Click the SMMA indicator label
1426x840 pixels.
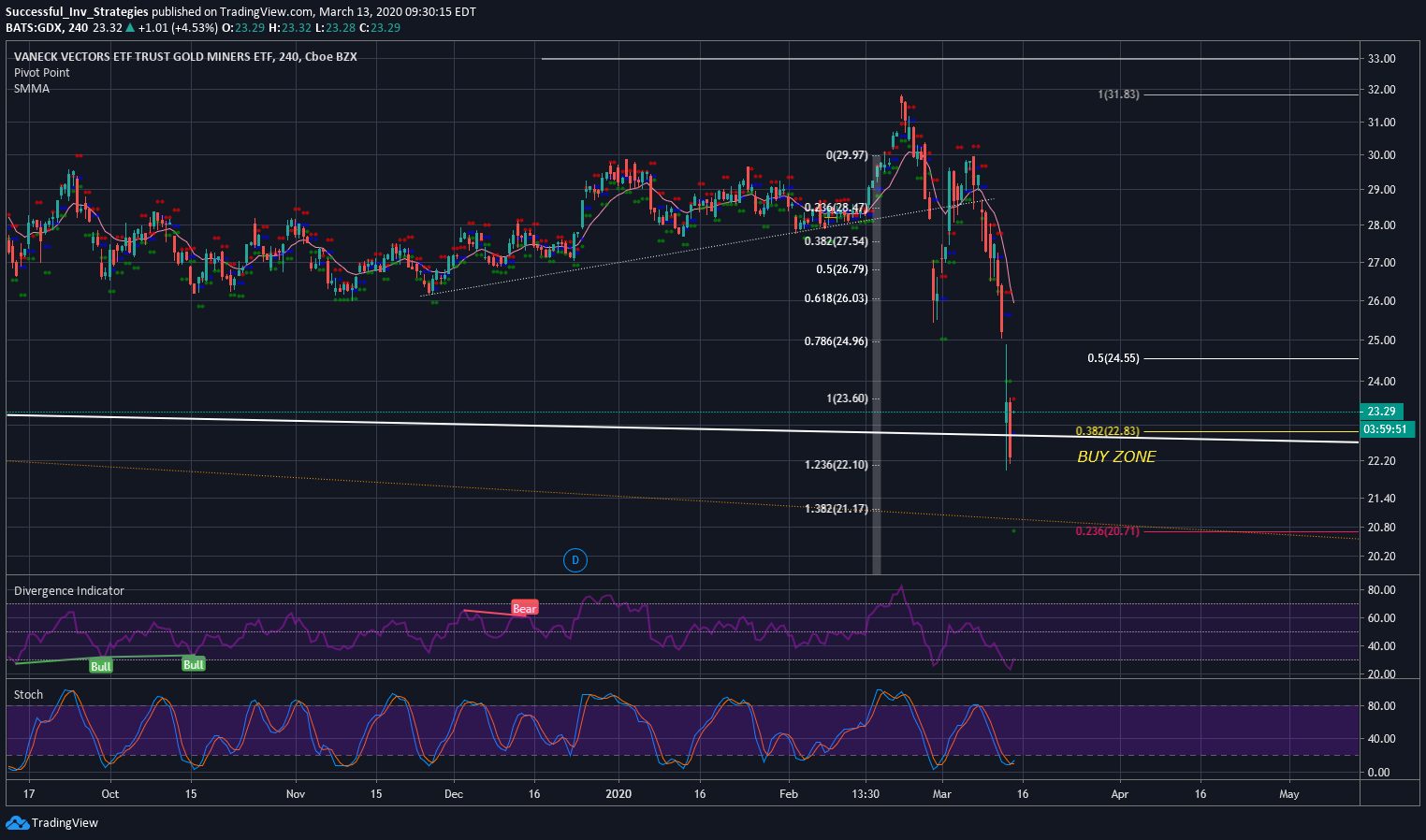(32, 89)
